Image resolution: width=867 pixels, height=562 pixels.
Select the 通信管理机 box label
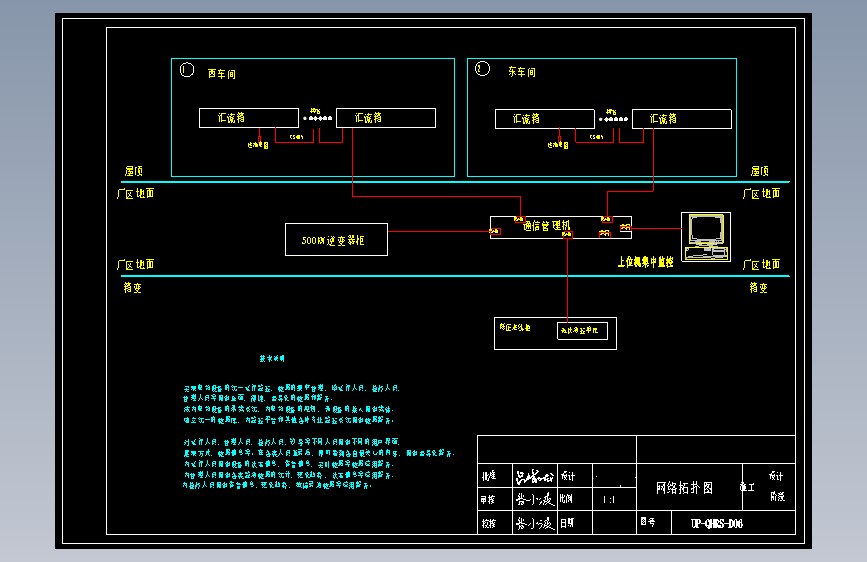pyautogui.click(x=546, y=226)
